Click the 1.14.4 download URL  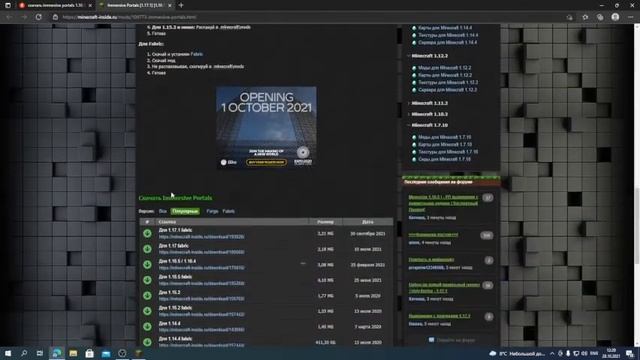pyautogui.click(x=201, y=330)
